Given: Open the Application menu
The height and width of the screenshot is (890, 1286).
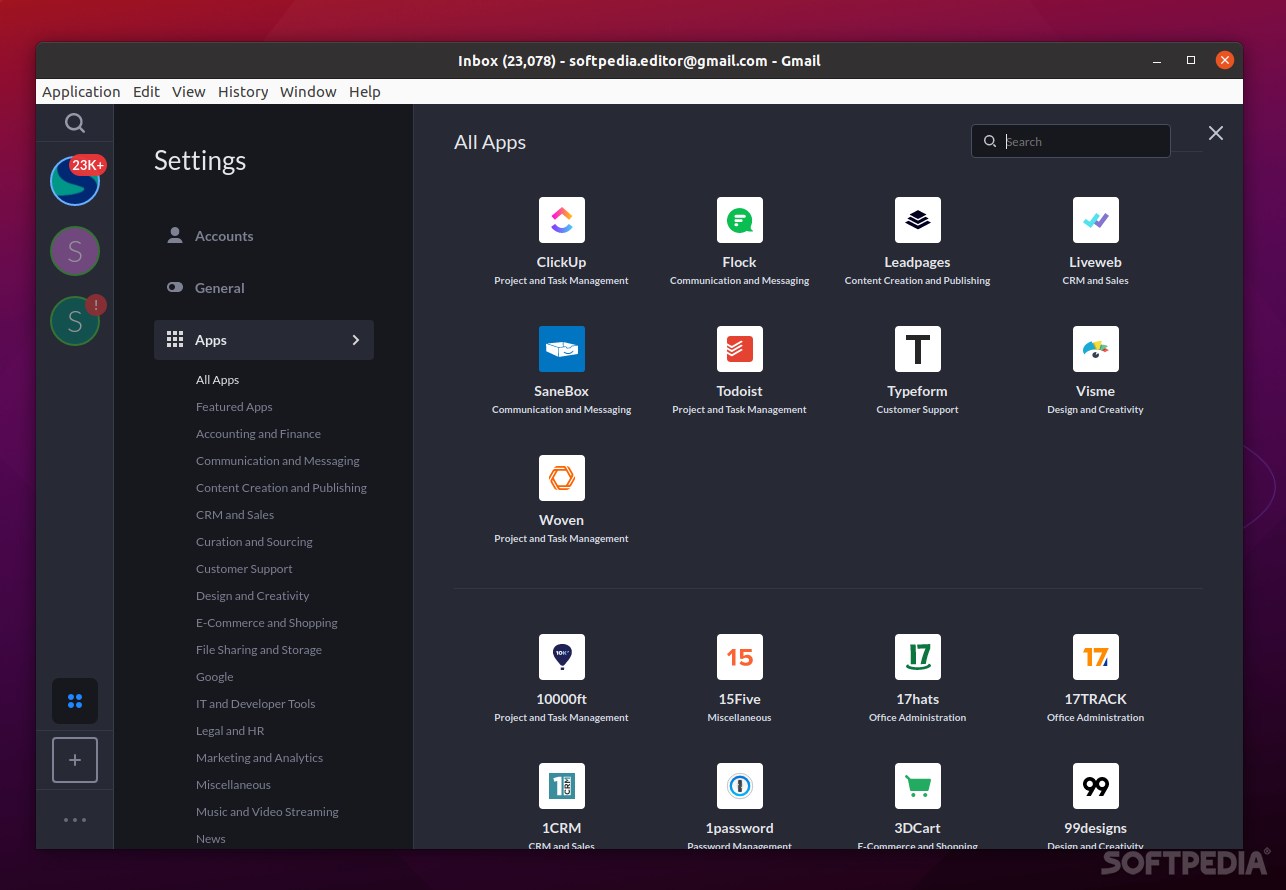Looking at the screenshot, I should click(x=81, y=92).
